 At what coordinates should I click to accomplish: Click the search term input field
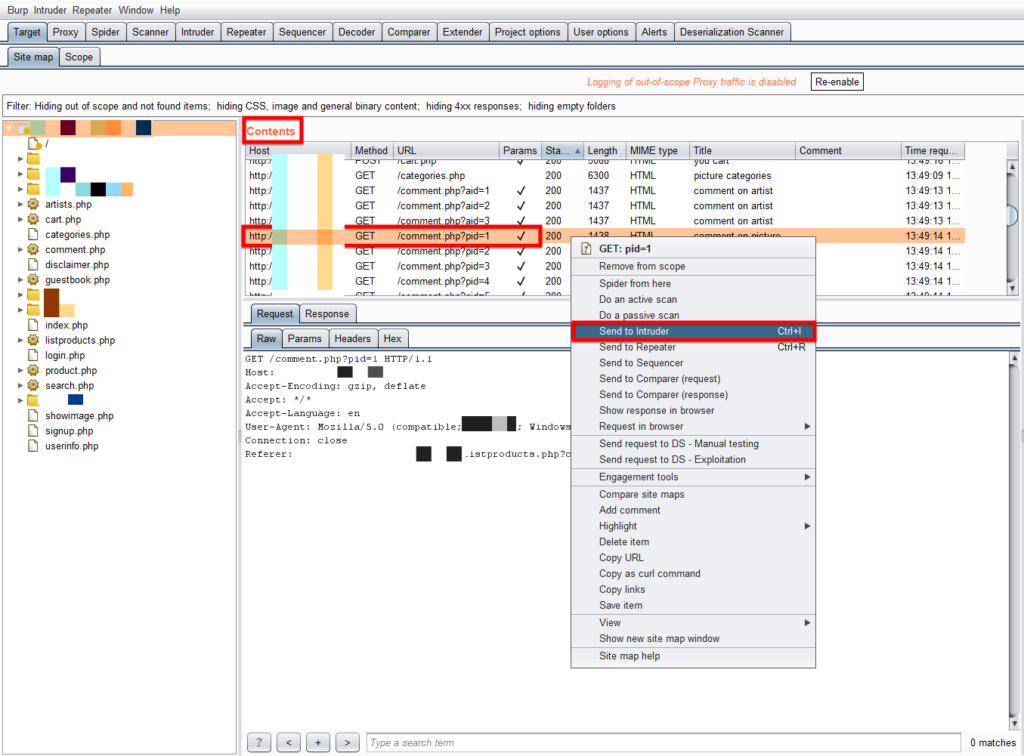pos(660,743)
